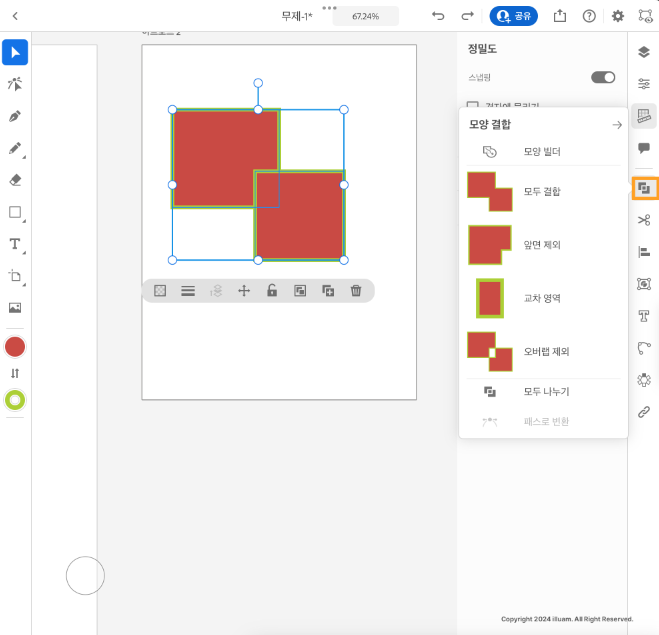Go back with the top-left arrow
The height and width of the screenshot is (635, 659).
(x=15, y=16)
